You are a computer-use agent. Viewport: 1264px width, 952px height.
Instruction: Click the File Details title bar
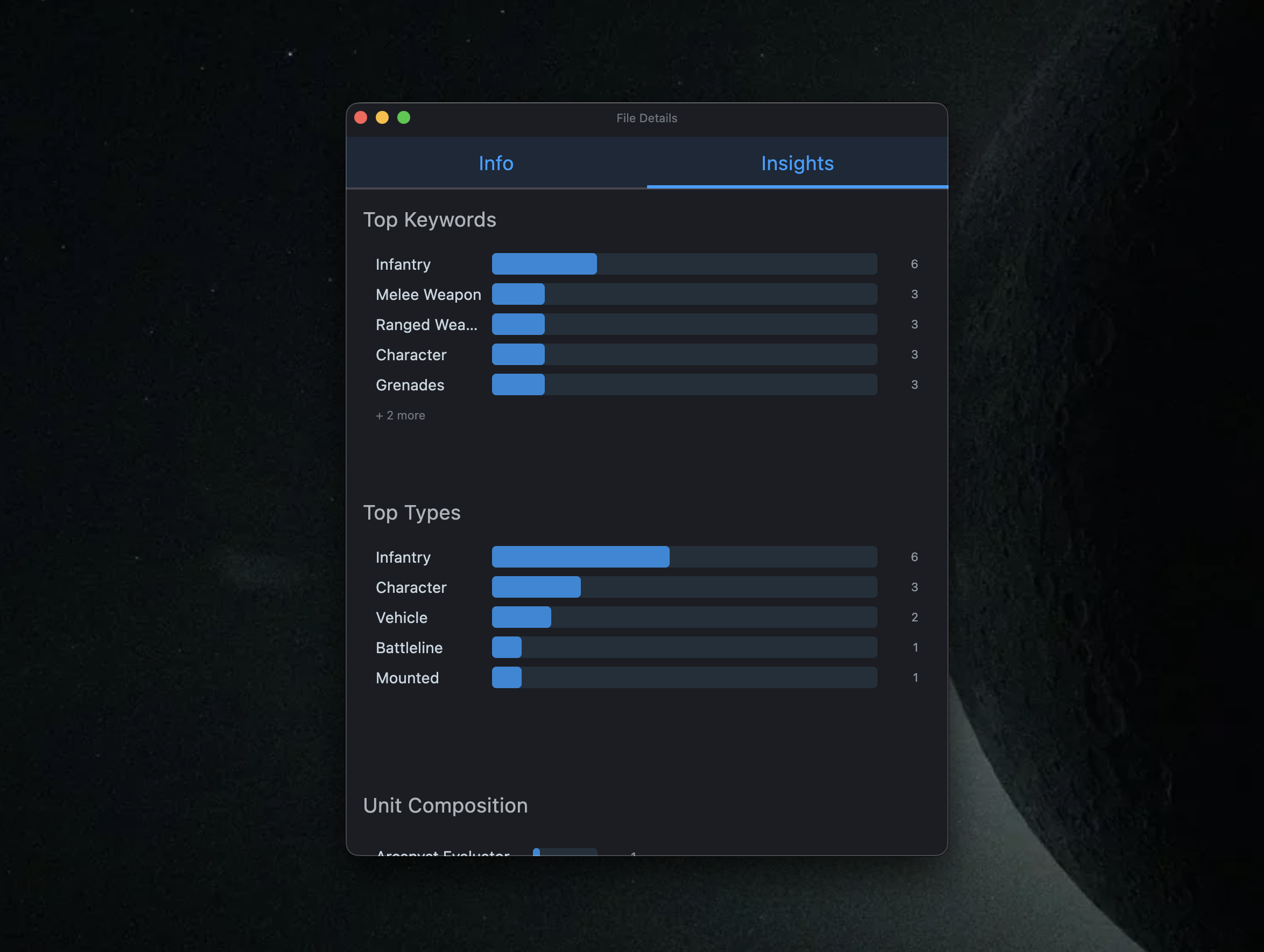647,118
